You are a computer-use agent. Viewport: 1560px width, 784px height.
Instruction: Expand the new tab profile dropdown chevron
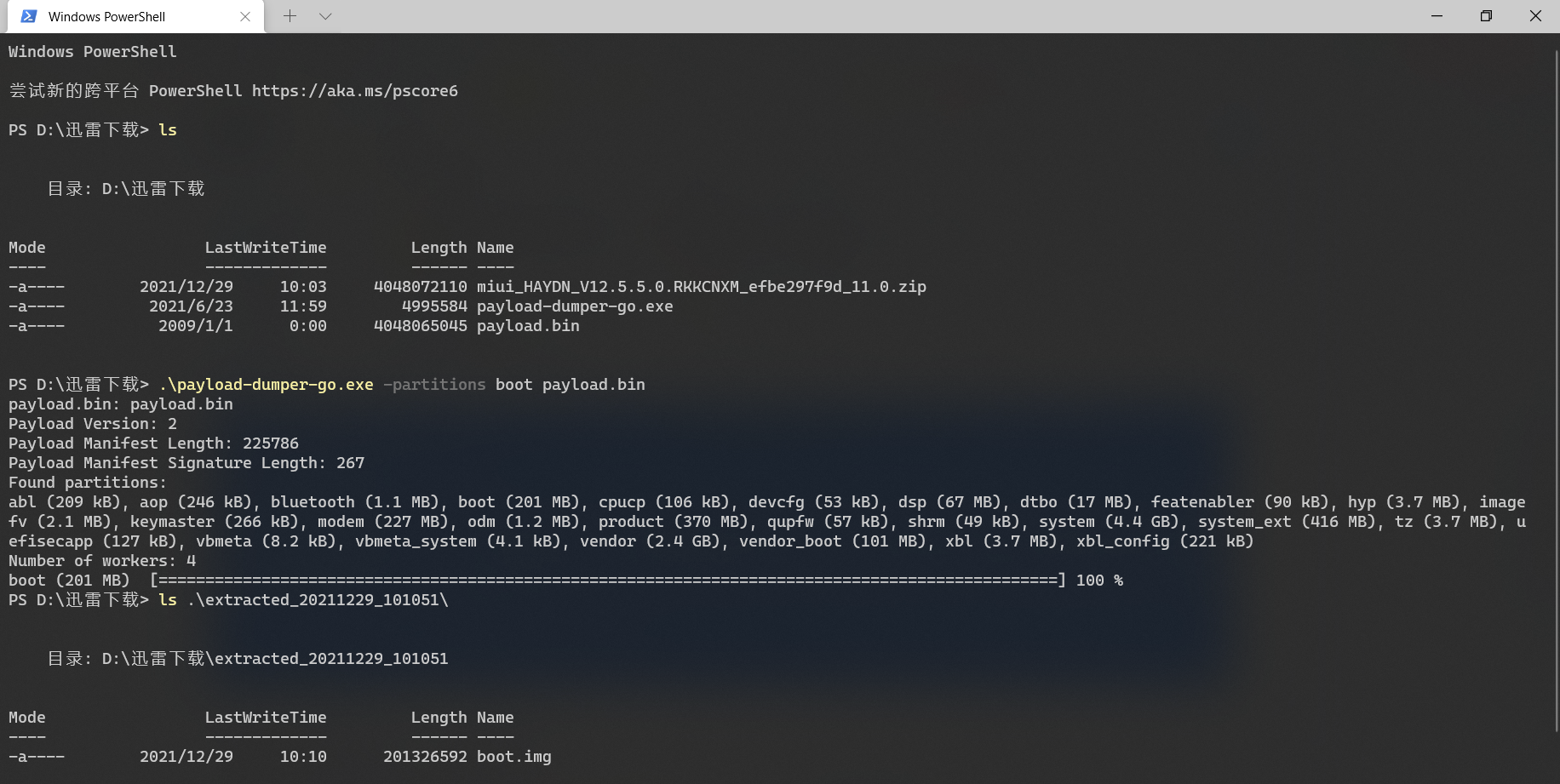(325, 16)
